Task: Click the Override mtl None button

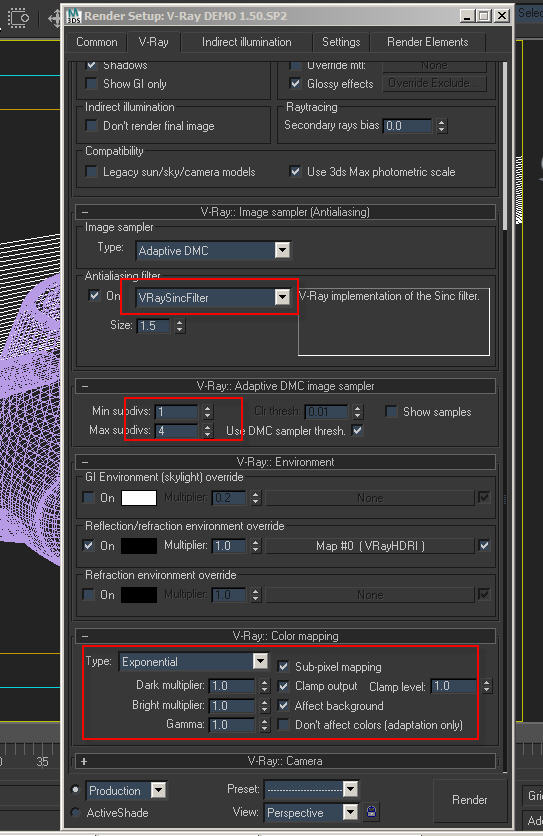Action: pyautogui.click(x=434, y=66)
